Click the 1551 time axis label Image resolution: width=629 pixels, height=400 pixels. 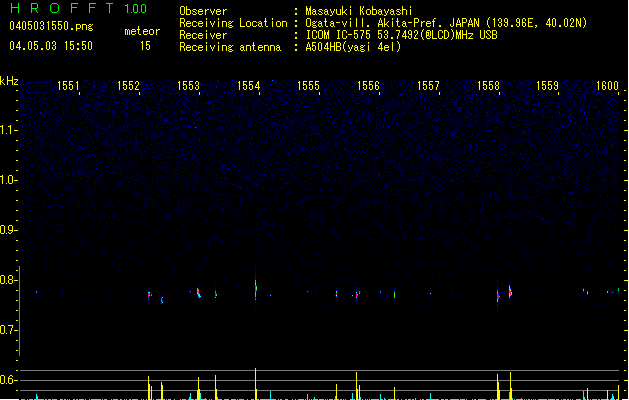[68, 86]
